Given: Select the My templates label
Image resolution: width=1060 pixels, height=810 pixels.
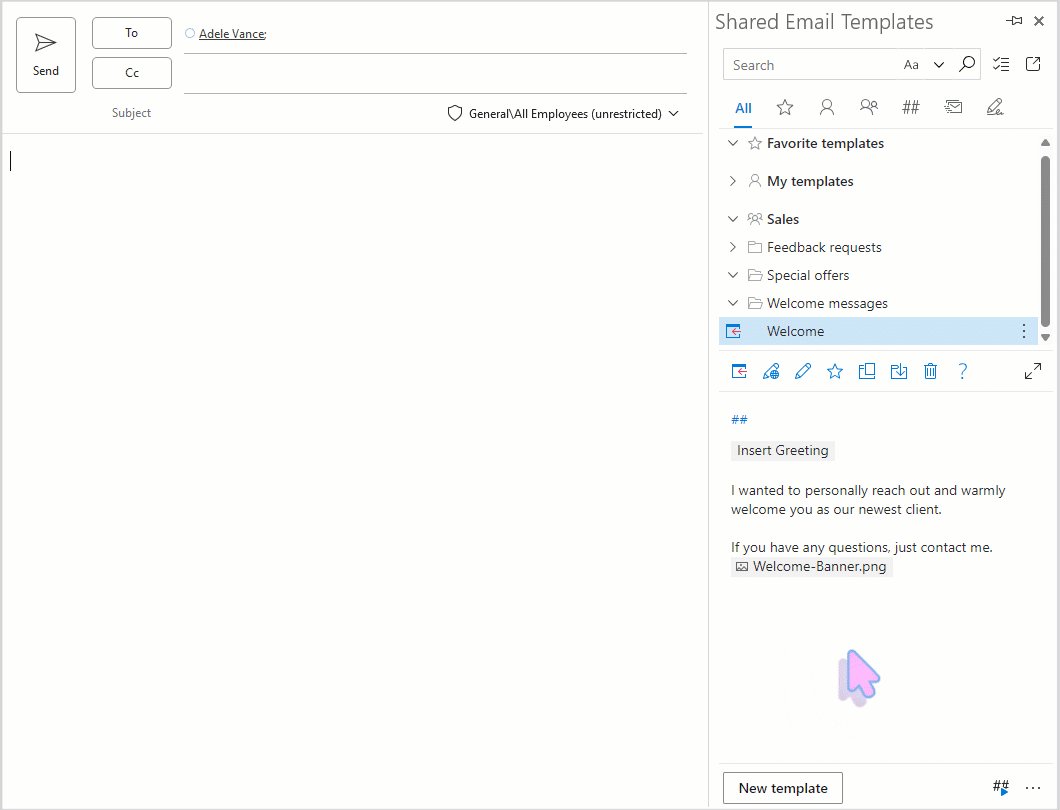Looking at the screenshot, I should coord(810,181).
